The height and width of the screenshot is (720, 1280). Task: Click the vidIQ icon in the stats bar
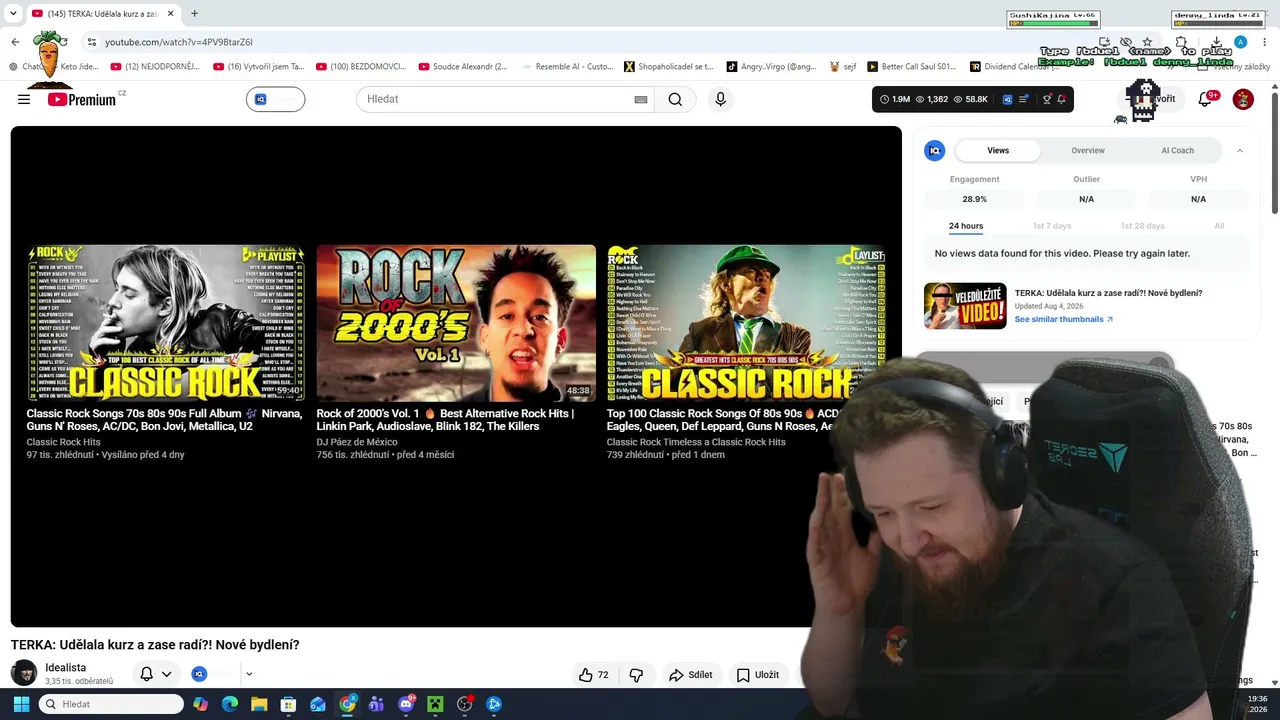[1007, 99]
